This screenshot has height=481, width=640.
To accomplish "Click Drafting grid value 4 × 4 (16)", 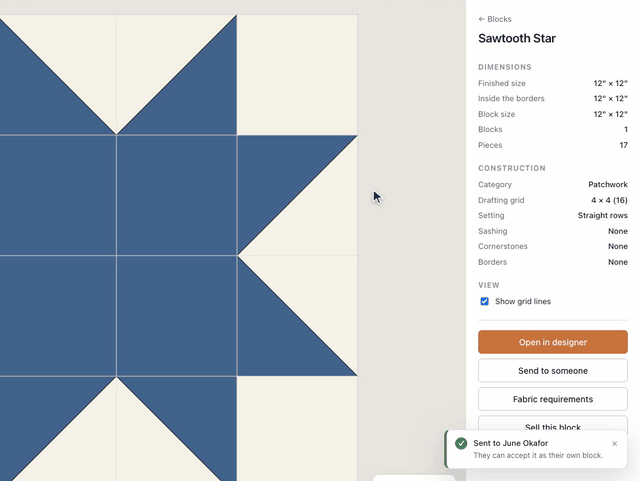I will 609,200.
